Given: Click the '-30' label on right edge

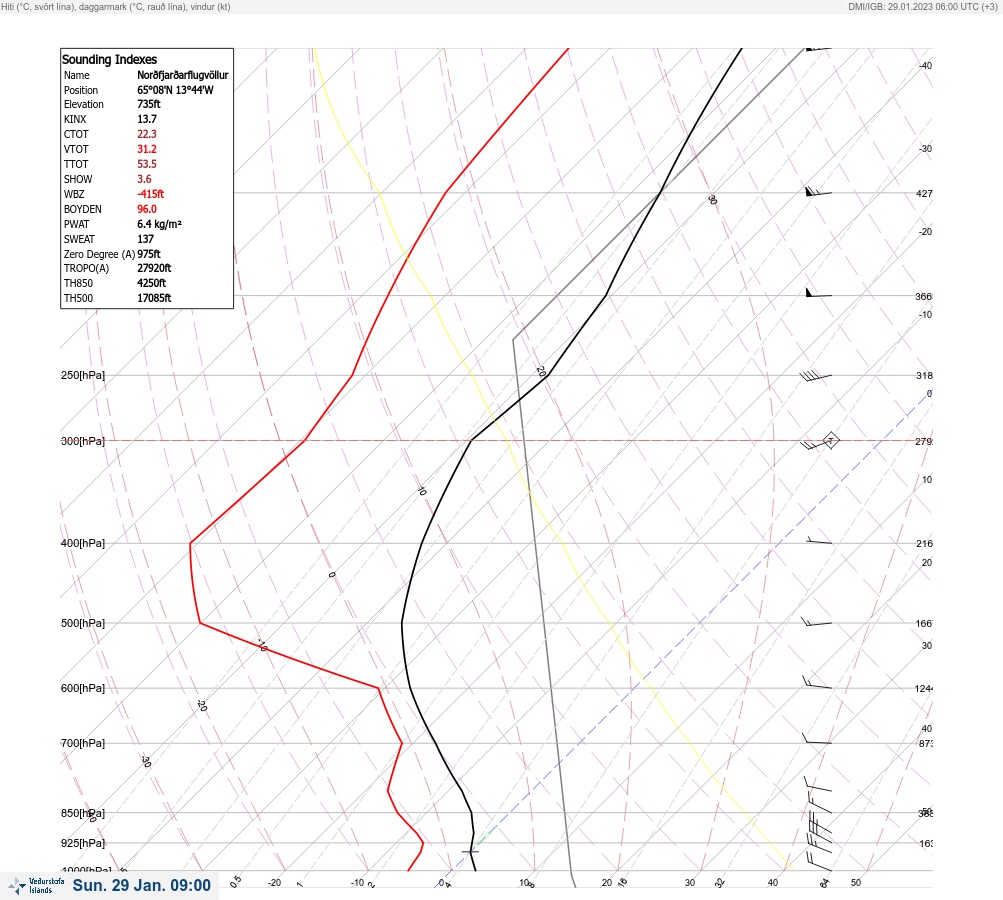Looking at the screenshot, I should point(925,148).
